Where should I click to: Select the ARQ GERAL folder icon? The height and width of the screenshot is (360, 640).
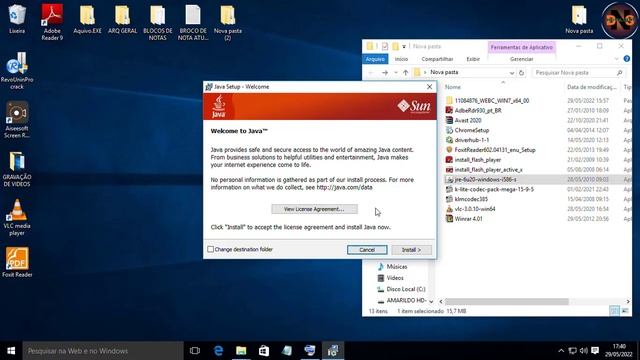coord(122,19)
